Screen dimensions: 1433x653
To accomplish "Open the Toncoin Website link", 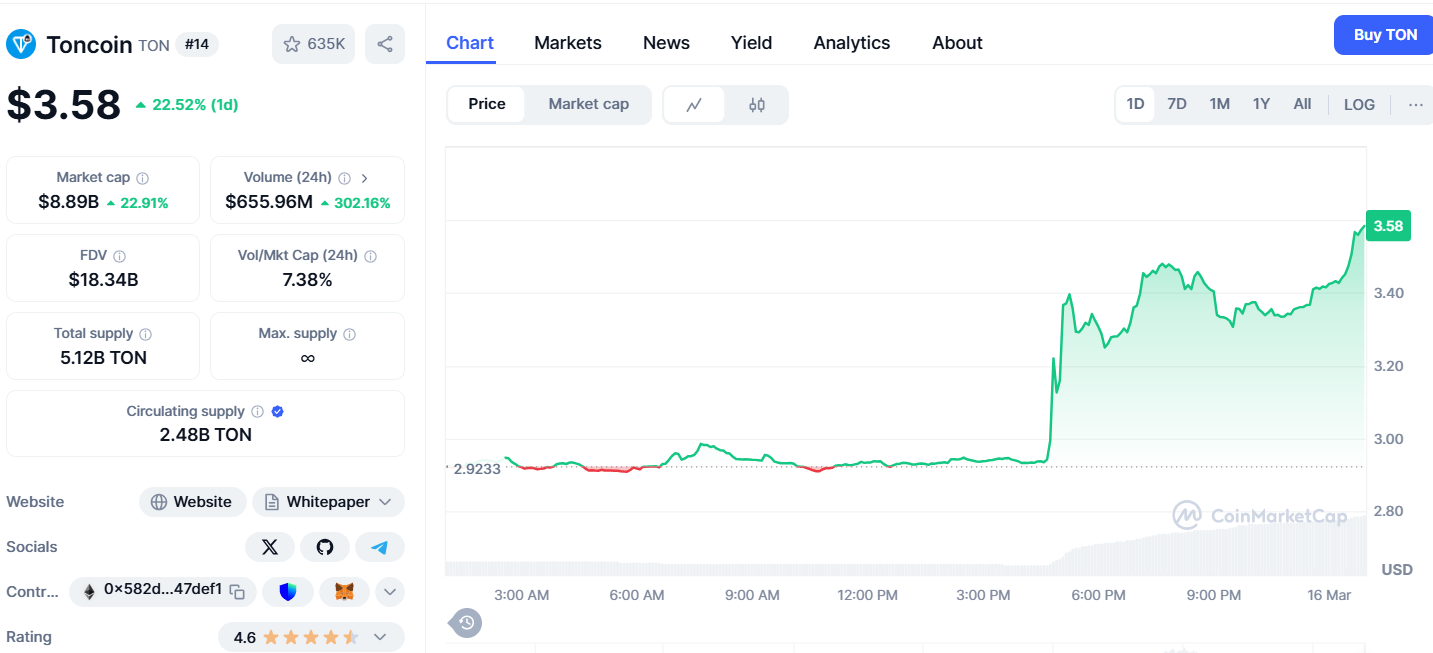I will pos(191,502).
